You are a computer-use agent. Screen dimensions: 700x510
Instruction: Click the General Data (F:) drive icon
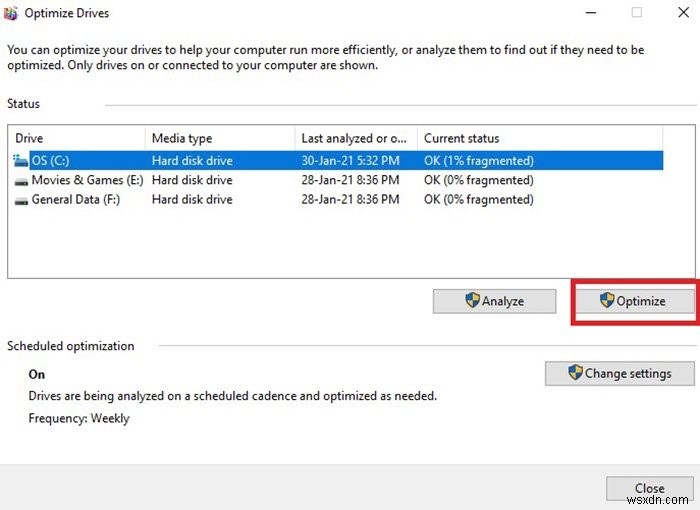21,201
